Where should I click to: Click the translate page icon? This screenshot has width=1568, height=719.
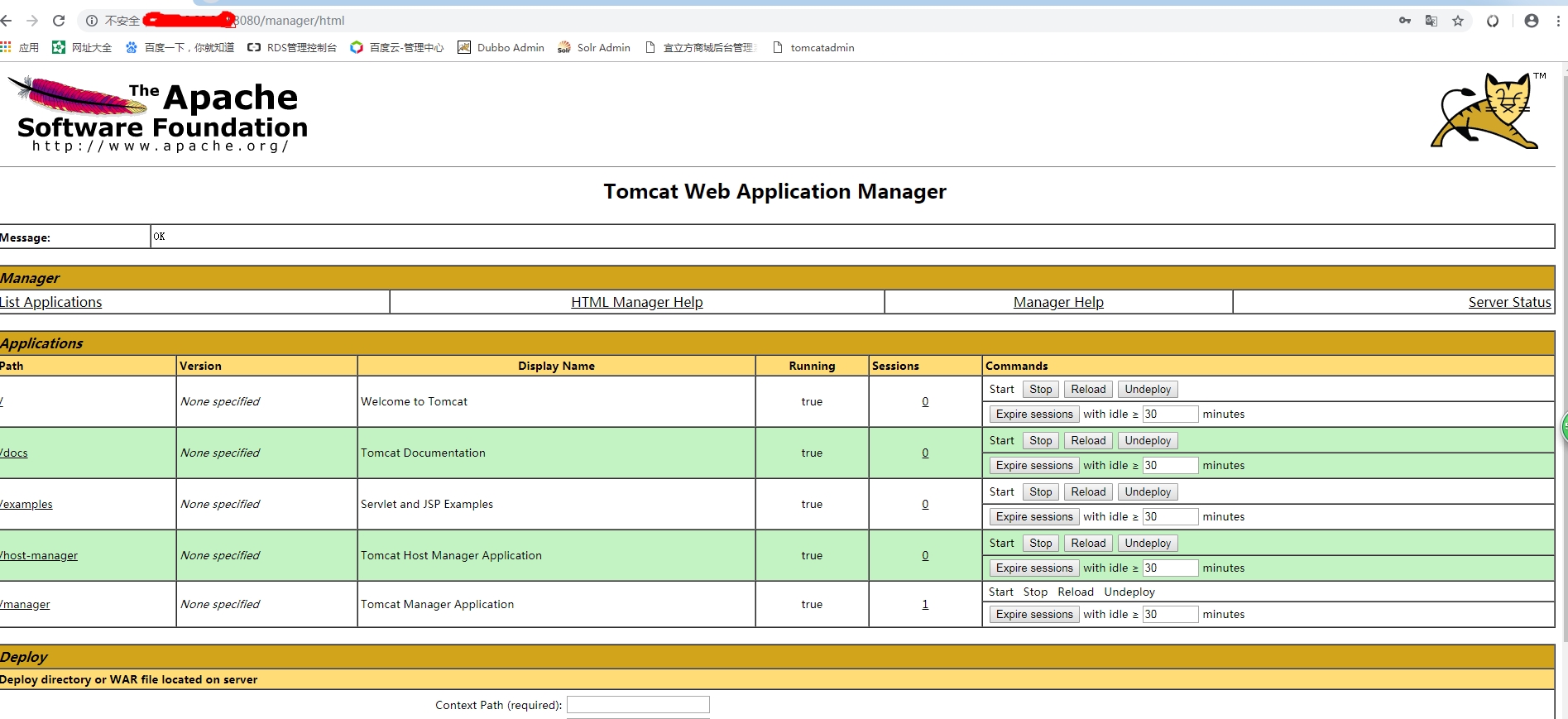click(1431, 21)
